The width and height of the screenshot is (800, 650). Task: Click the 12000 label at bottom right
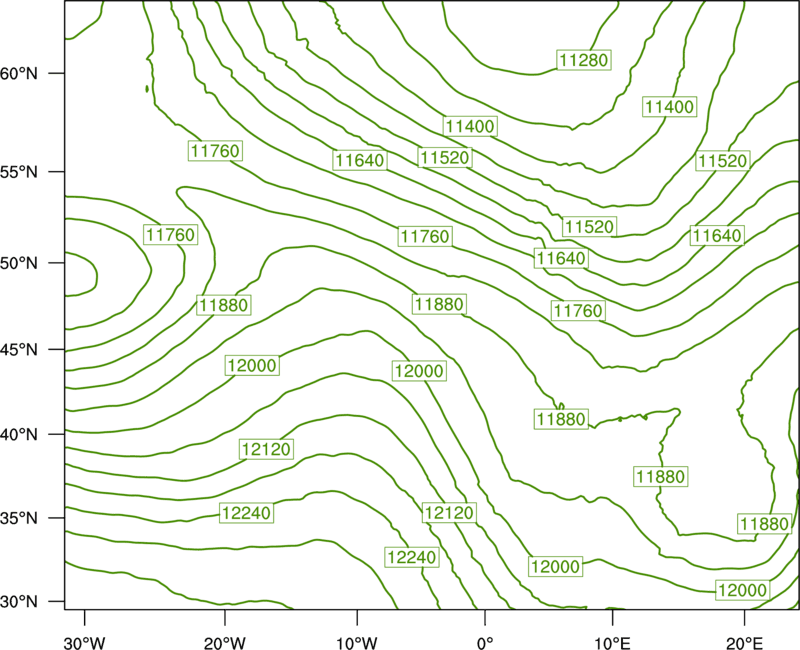[x=742, y=590]
